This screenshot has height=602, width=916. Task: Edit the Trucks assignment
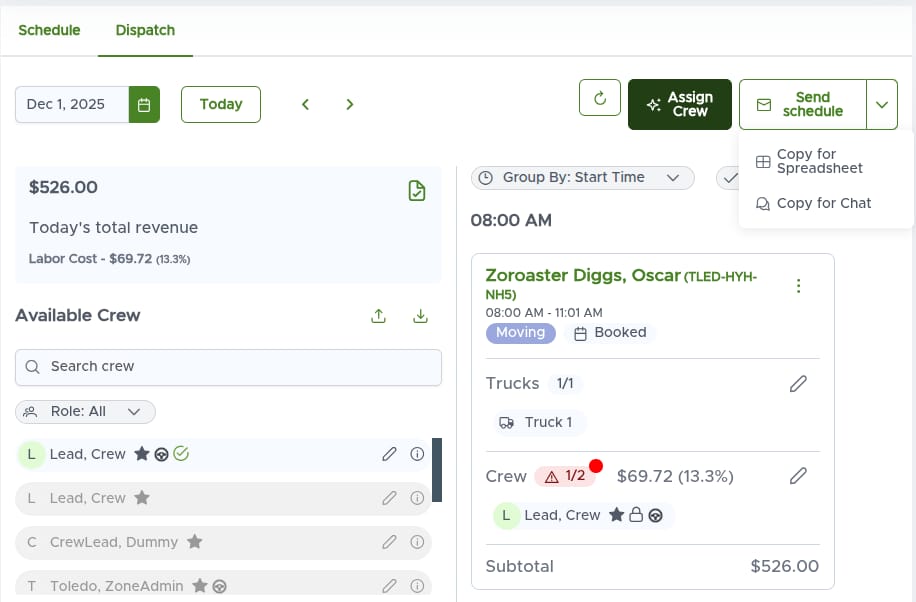(798, 384)
